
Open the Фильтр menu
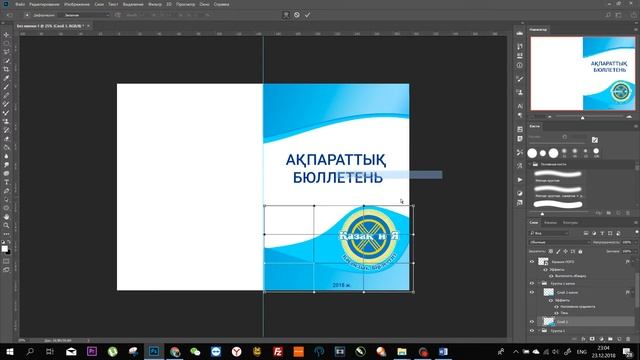[x=155, y=4]
